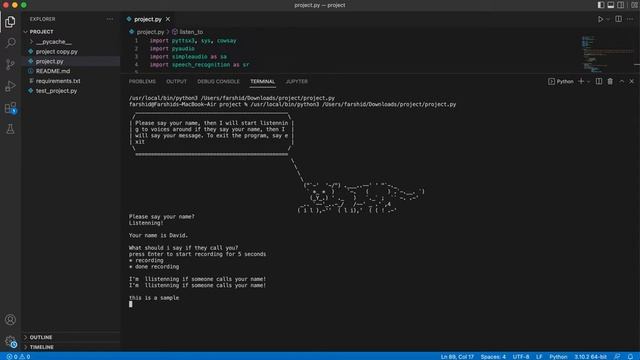Open the Extensions view
This screenshot has height=360, width=640.
(x=10, y=108)
